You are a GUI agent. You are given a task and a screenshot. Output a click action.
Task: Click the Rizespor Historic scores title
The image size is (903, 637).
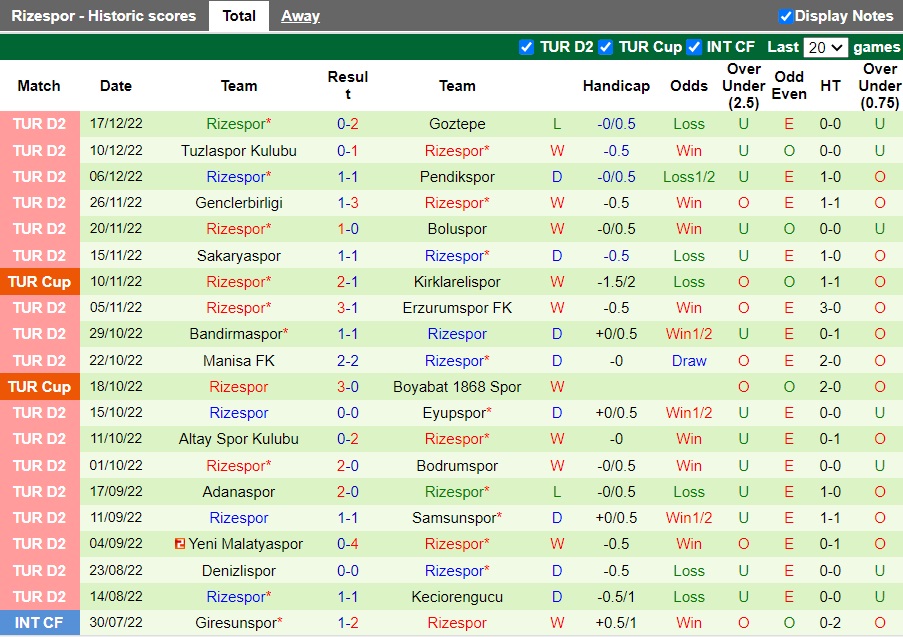click(104, 16)
